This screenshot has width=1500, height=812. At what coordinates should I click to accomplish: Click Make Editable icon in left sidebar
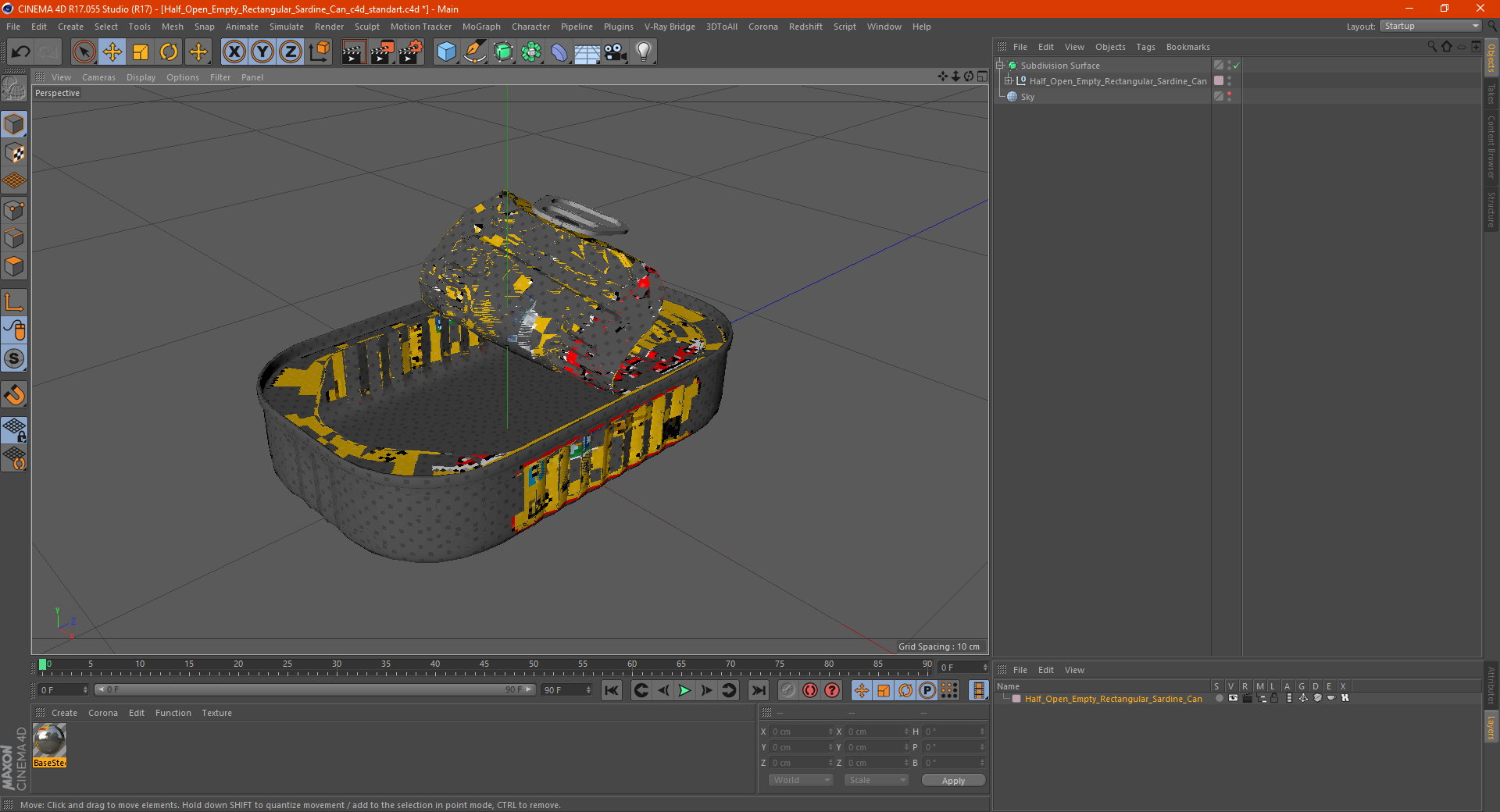click(14, 88)
